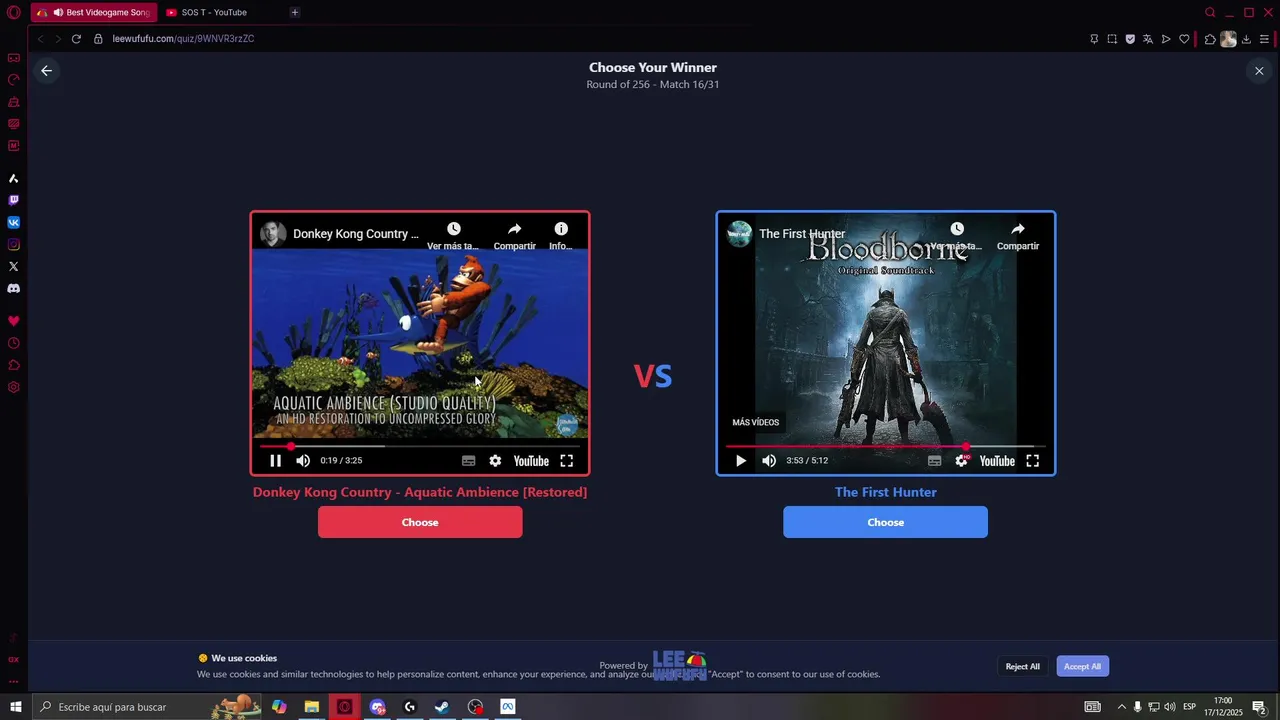Image resolution: width=1280 pixels, height=720 pixels.
Task: Take a snapshot with the capture icon
Action: tap(1112, 39)
